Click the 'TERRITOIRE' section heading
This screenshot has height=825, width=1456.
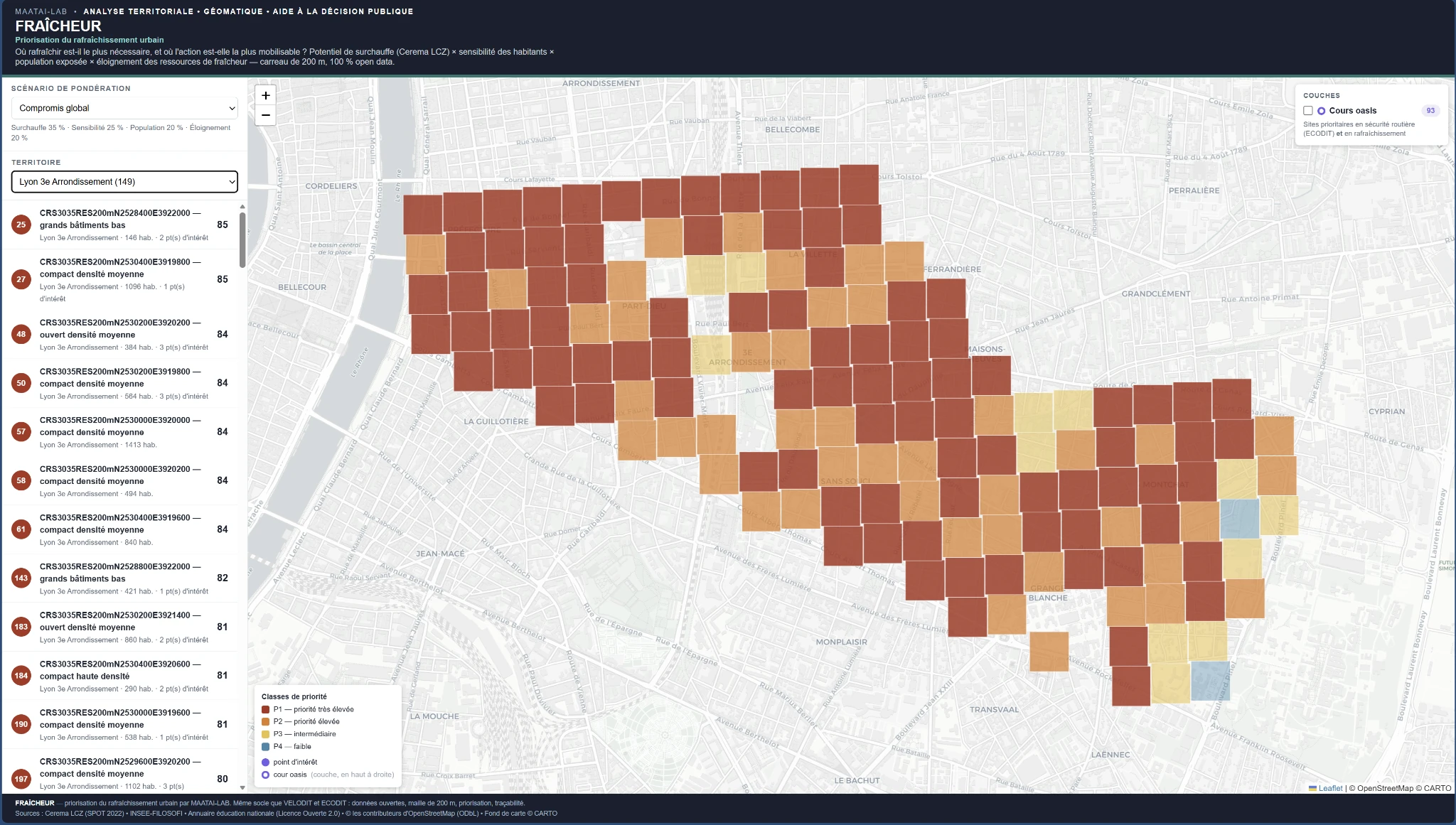click(36, 163)
